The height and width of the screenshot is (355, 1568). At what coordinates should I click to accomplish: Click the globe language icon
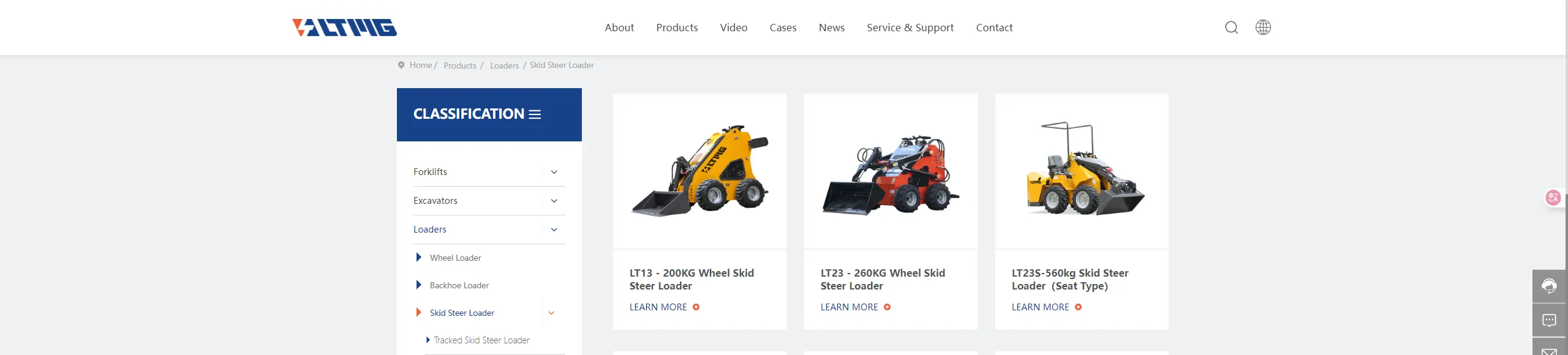click(x=1263, y=28)
